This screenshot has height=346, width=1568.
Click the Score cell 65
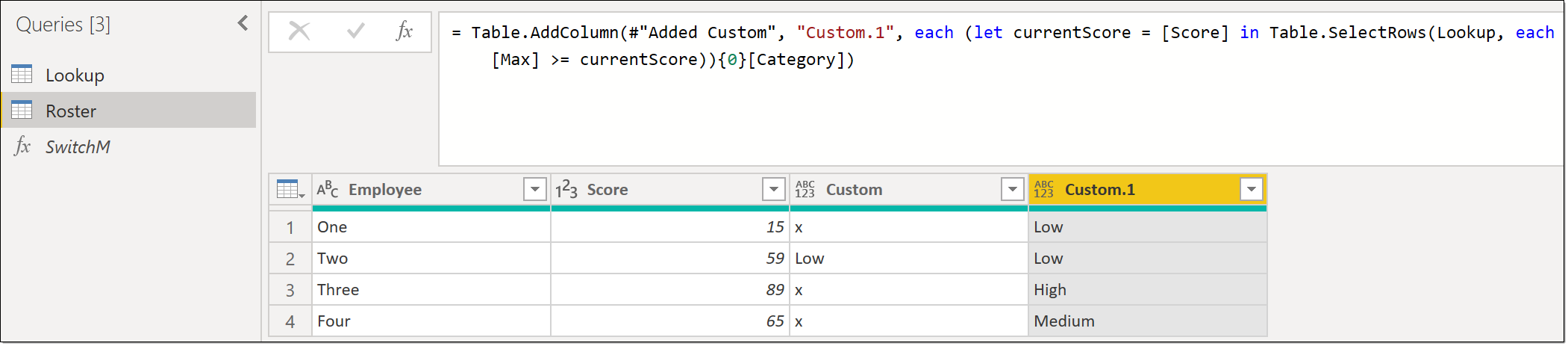pyautogui.click(x=670, y=321)
